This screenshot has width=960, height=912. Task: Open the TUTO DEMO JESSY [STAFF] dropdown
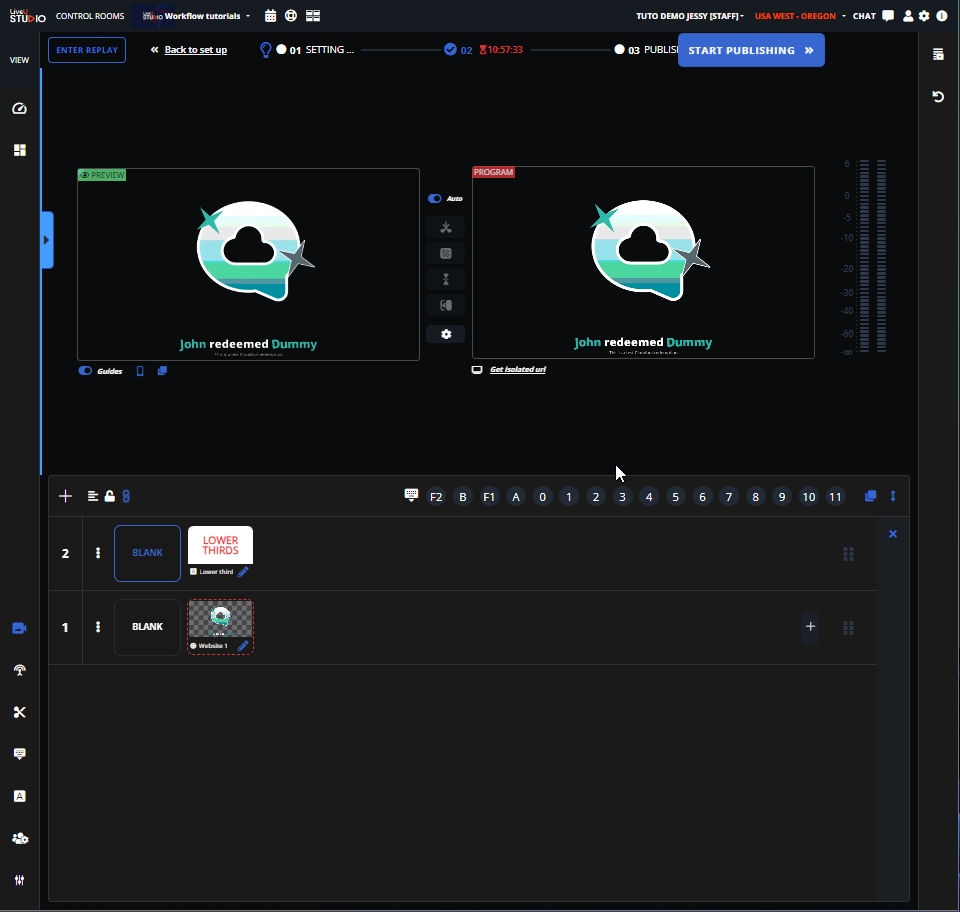[x=690, y=16]
